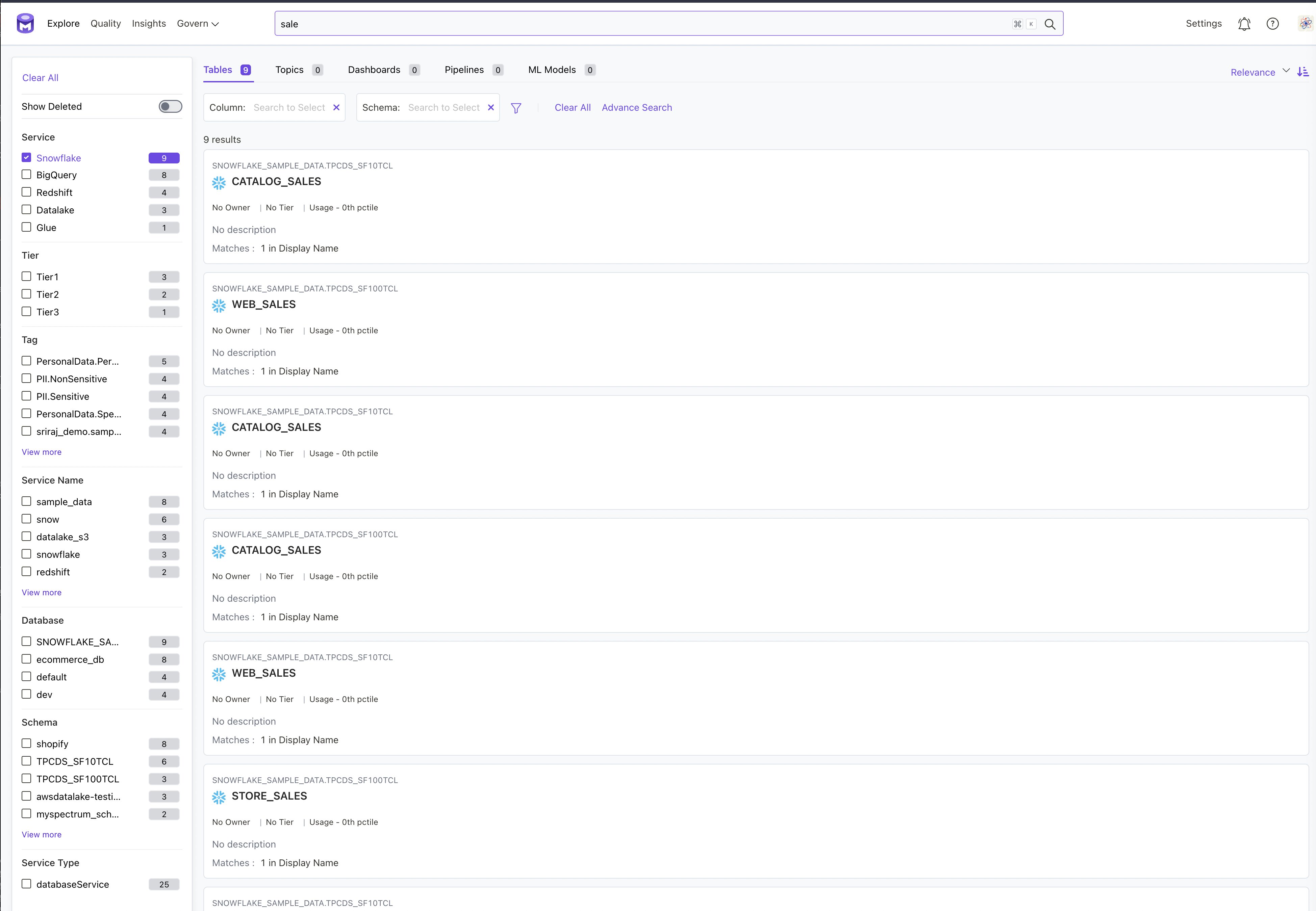The height and width of the screenshot is (911, 1316).
Task: Check the Tier1 filter checkbox
Action: 26,276
